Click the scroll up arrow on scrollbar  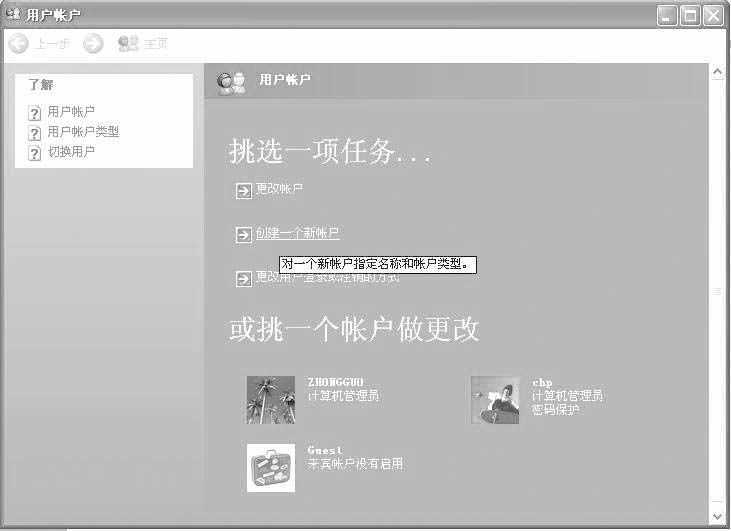click(716, 73)
